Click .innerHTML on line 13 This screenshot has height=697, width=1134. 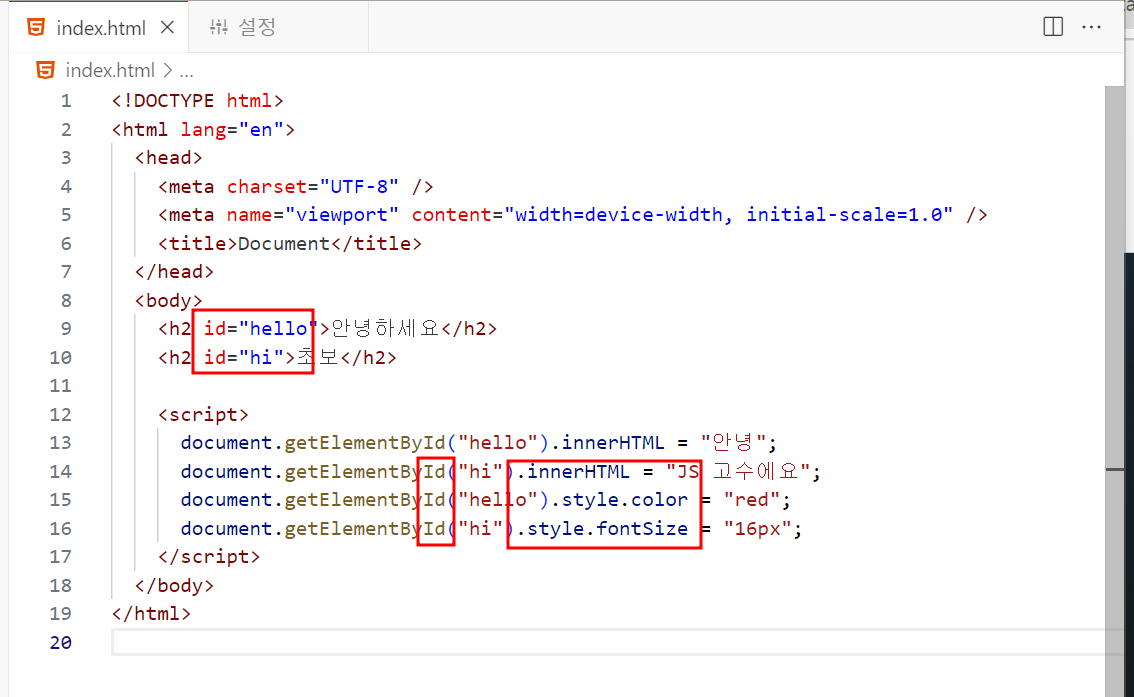608,442
